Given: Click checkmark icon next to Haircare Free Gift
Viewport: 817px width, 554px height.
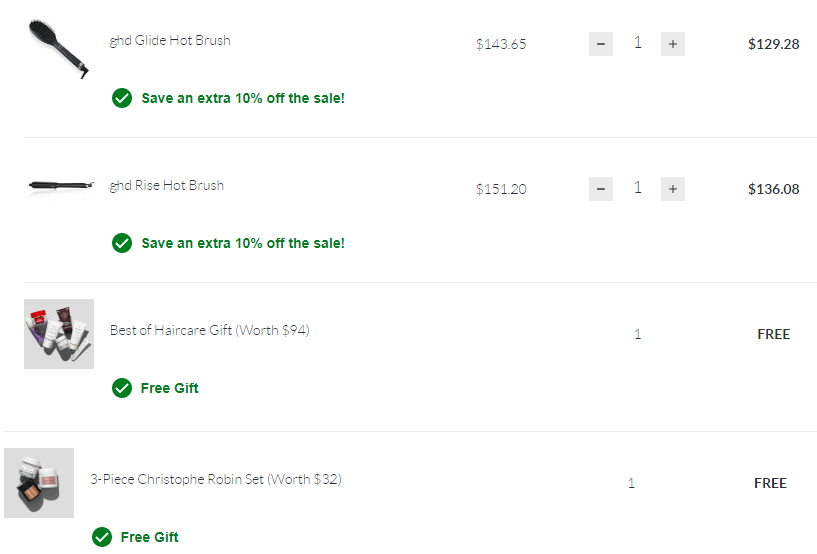Looking at the screenshot, I should [x=122, y=388].
